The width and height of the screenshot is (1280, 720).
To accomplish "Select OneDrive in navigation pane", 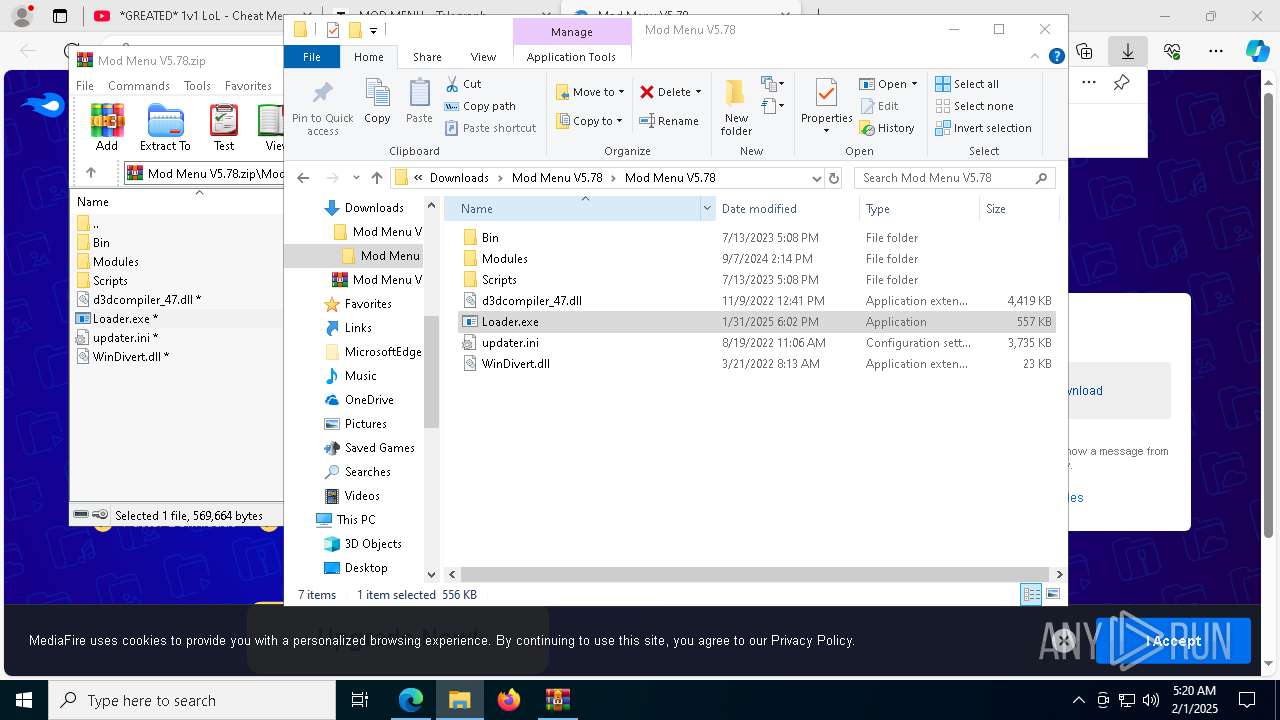I will (x=369, y=400).
